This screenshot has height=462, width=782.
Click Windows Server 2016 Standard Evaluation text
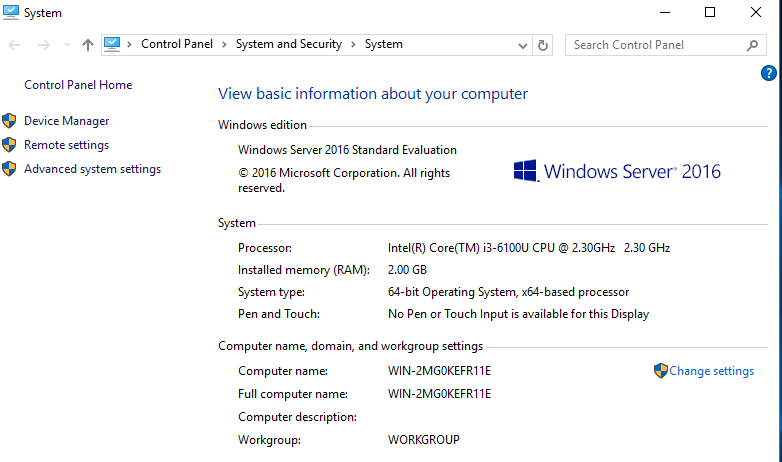click(347, 150)
